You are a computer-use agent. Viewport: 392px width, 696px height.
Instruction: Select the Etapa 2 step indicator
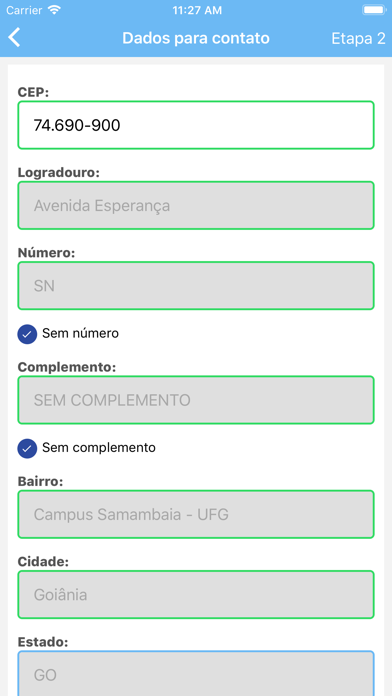point(358,39)
